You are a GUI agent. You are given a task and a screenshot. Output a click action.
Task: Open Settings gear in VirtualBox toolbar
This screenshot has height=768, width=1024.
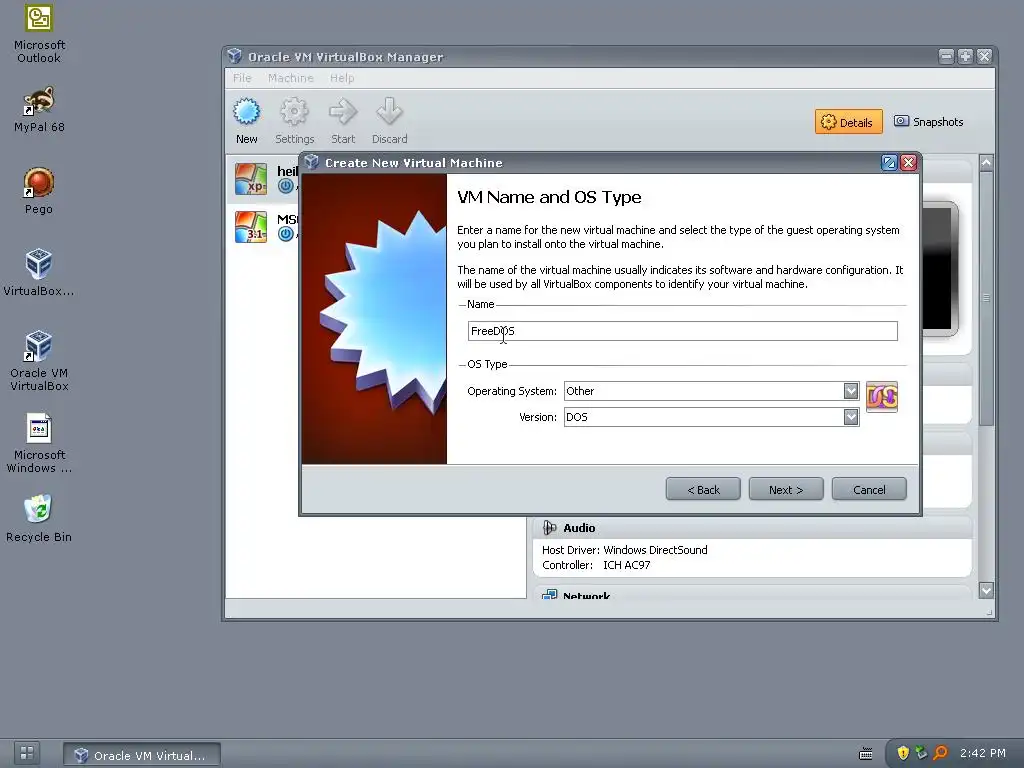point(294,112)
